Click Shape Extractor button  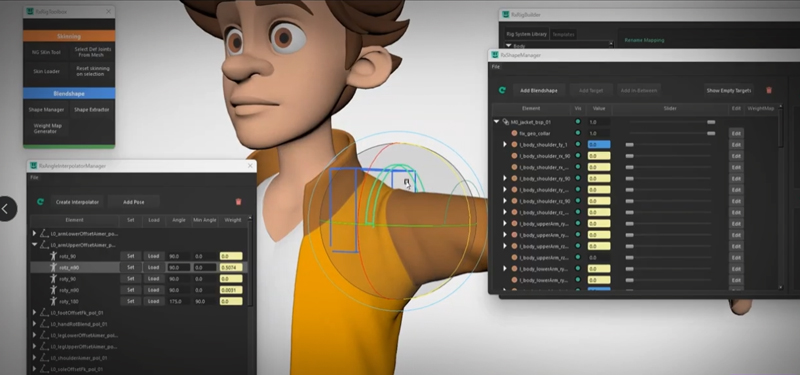[91, 109]
